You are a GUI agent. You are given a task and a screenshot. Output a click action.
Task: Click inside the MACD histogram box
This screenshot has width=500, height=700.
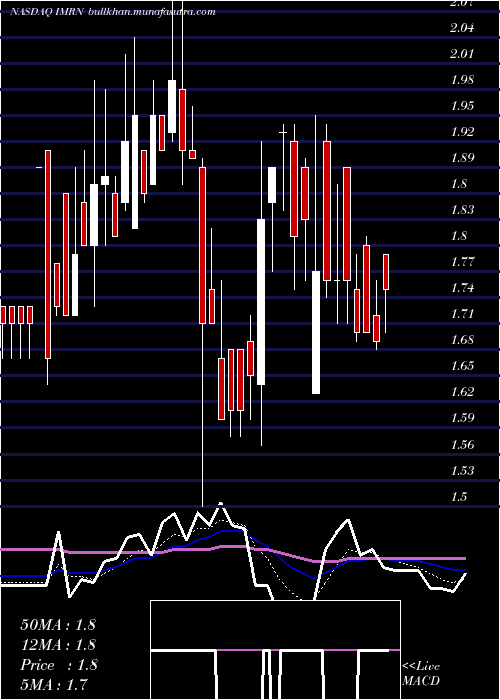(x=275, y=650)
